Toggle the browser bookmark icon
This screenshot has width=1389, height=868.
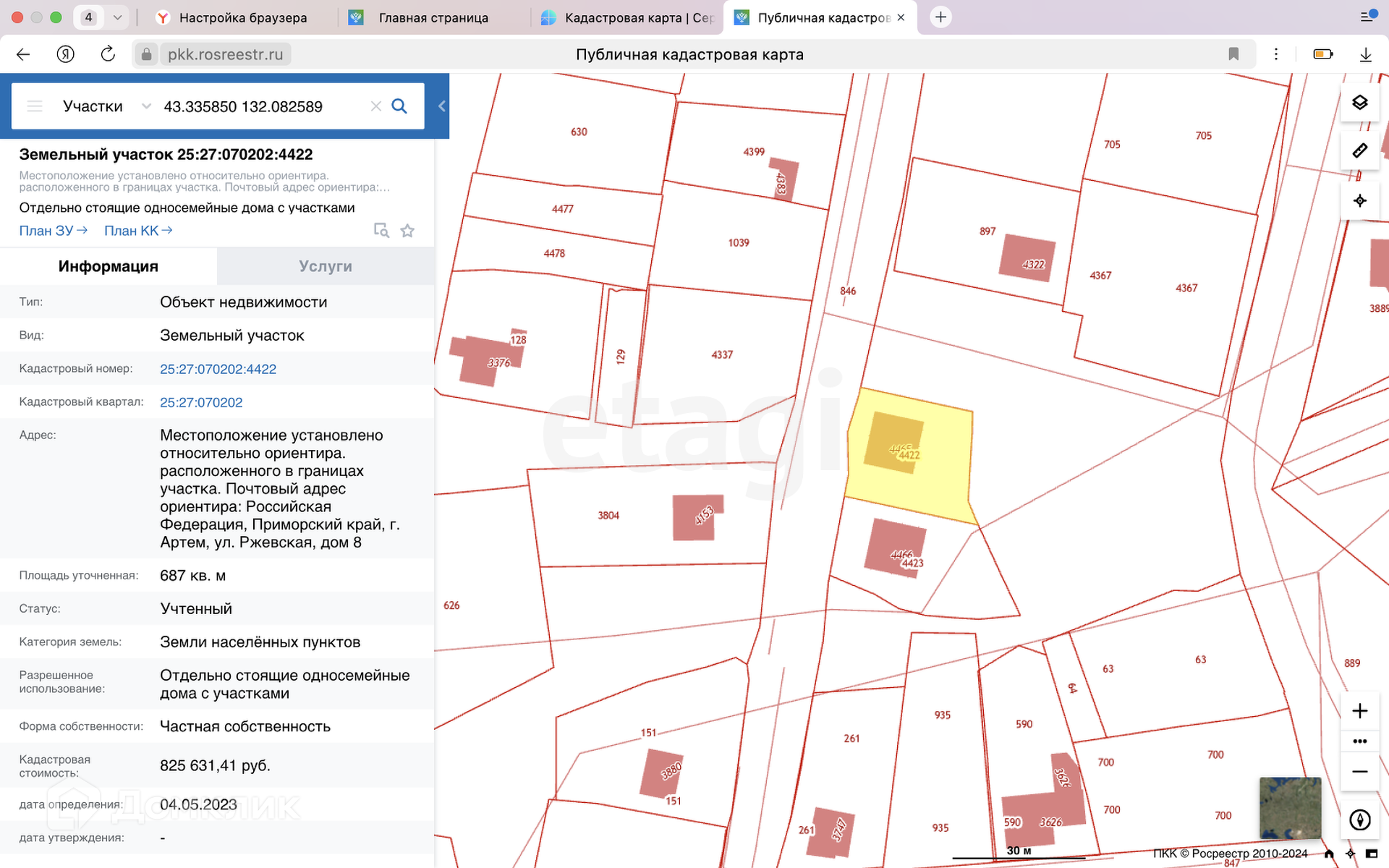(x=1233, y=54)
